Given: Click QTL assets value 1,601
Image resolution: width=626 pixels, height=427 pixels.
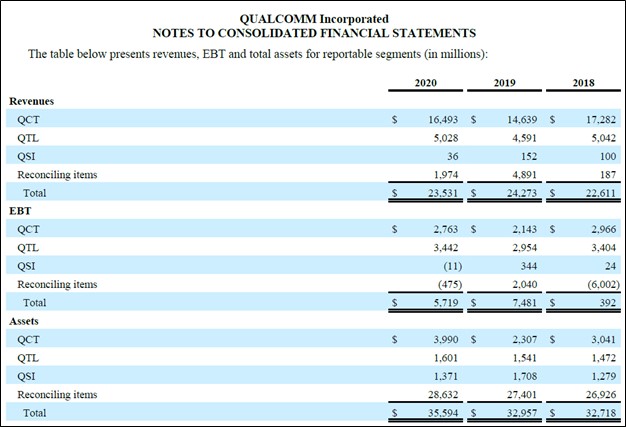Looking at the screenshot, I should pos(446,358).
